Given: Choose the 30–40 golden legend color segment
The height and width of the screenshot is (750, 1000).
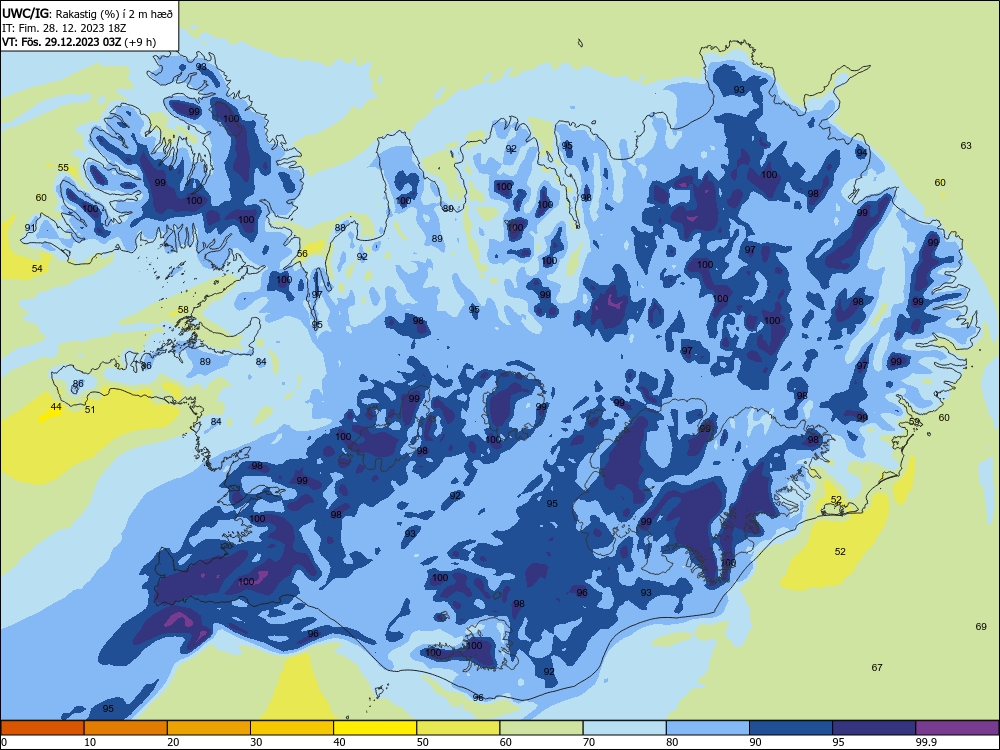Looking at the screenshot, I should (x=292, y=728).
